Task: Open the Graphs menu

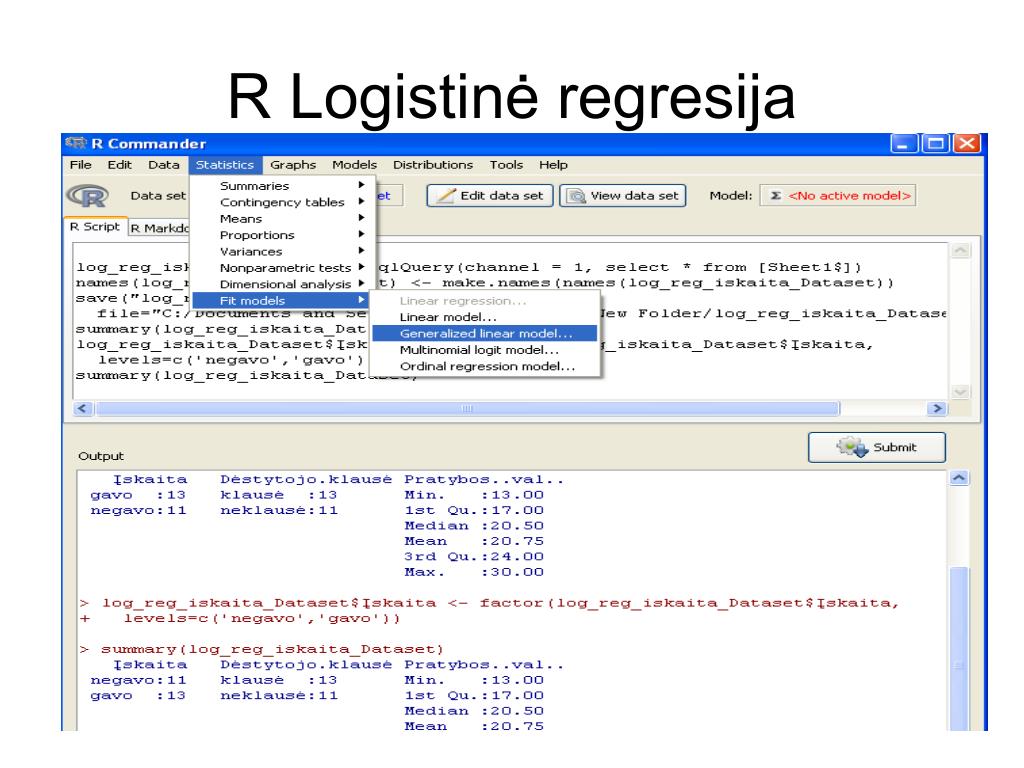Action: point(293,165)
